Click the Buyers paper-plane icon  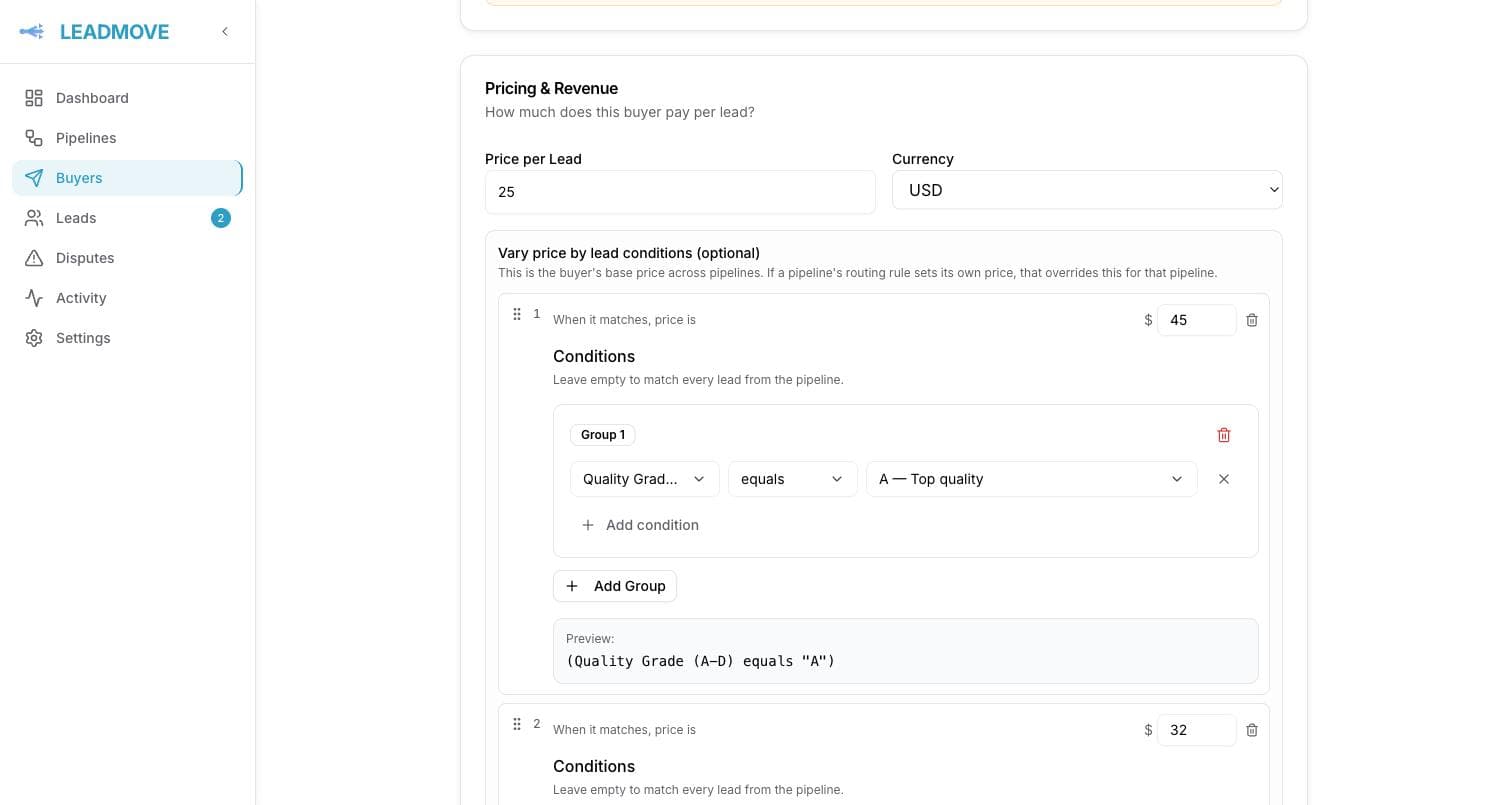[34, 178]
